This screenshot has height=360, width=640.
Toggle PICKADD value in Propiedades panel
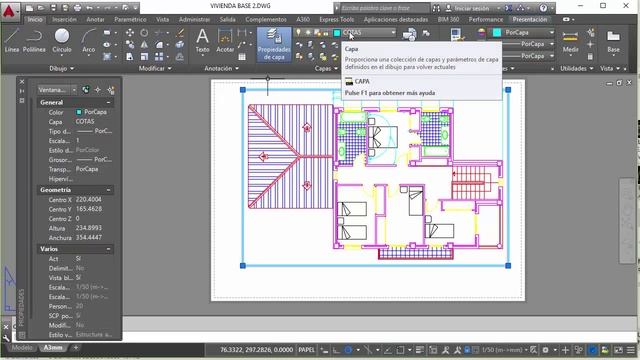click(x=85, y=90)
